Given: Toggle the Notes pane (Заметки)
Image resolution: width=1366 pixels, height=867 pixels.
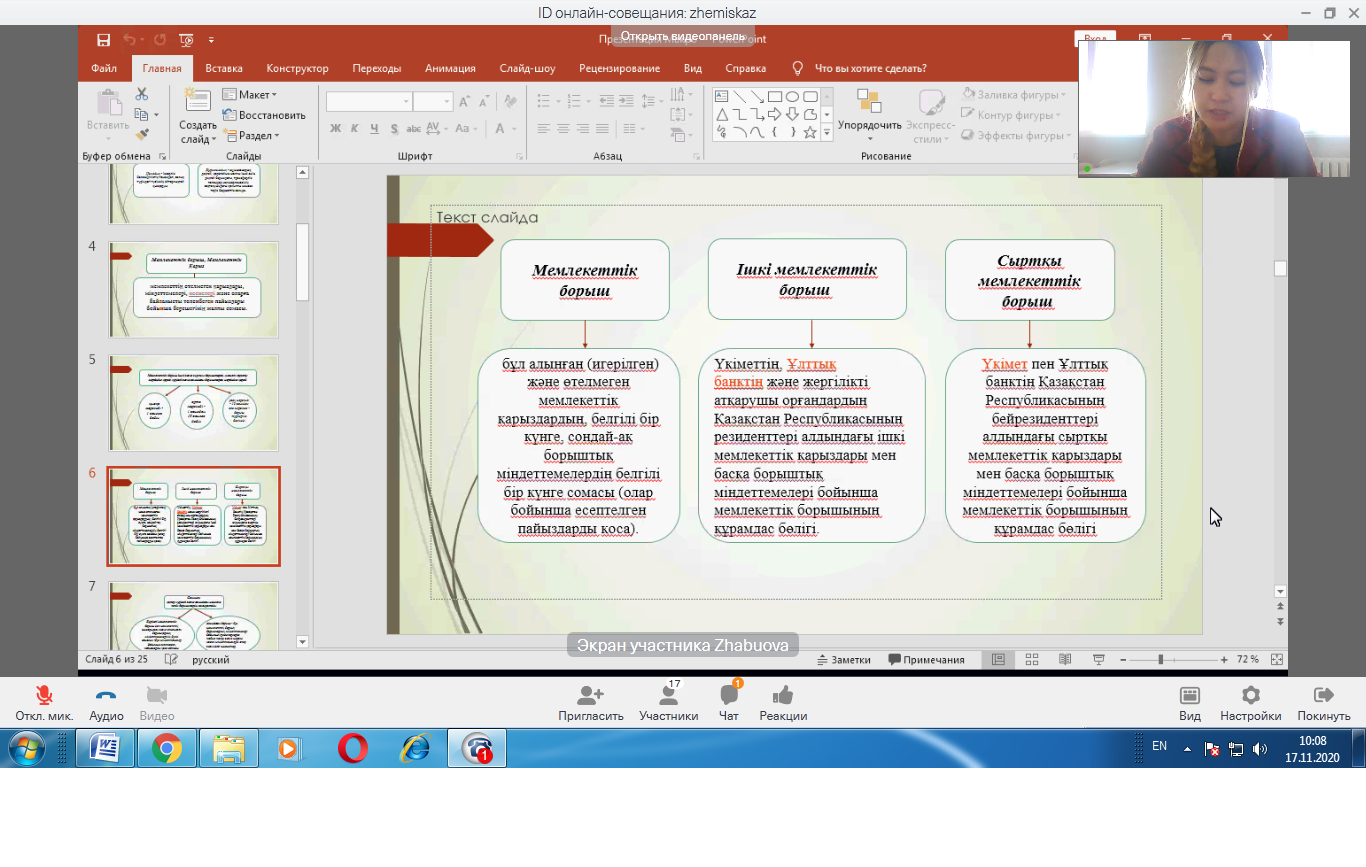Looking at the screenshot, I should click(x=843, y=660).
